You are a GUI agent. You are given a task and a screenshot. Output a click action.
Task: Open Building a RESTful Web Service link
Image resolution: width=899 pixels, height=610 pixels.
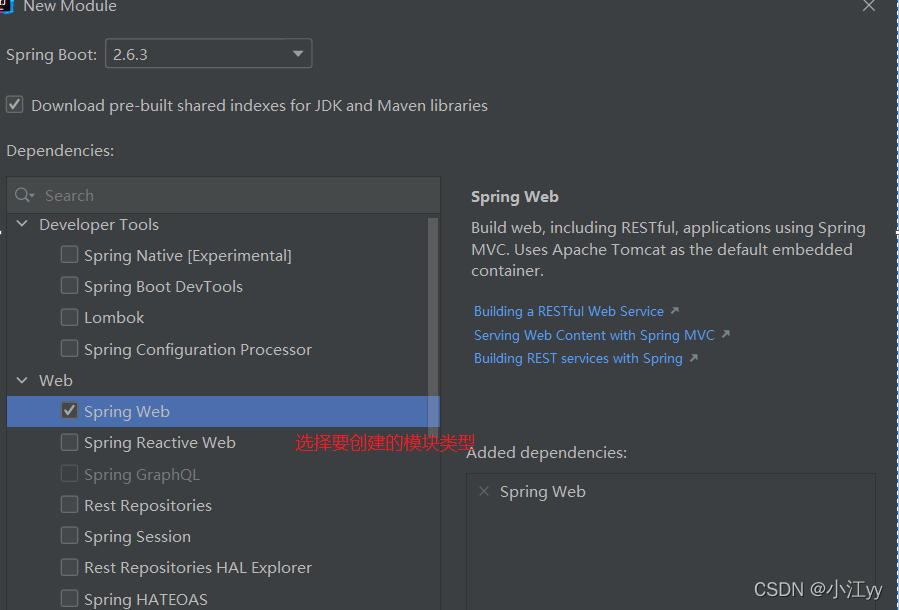coord(568,311)
